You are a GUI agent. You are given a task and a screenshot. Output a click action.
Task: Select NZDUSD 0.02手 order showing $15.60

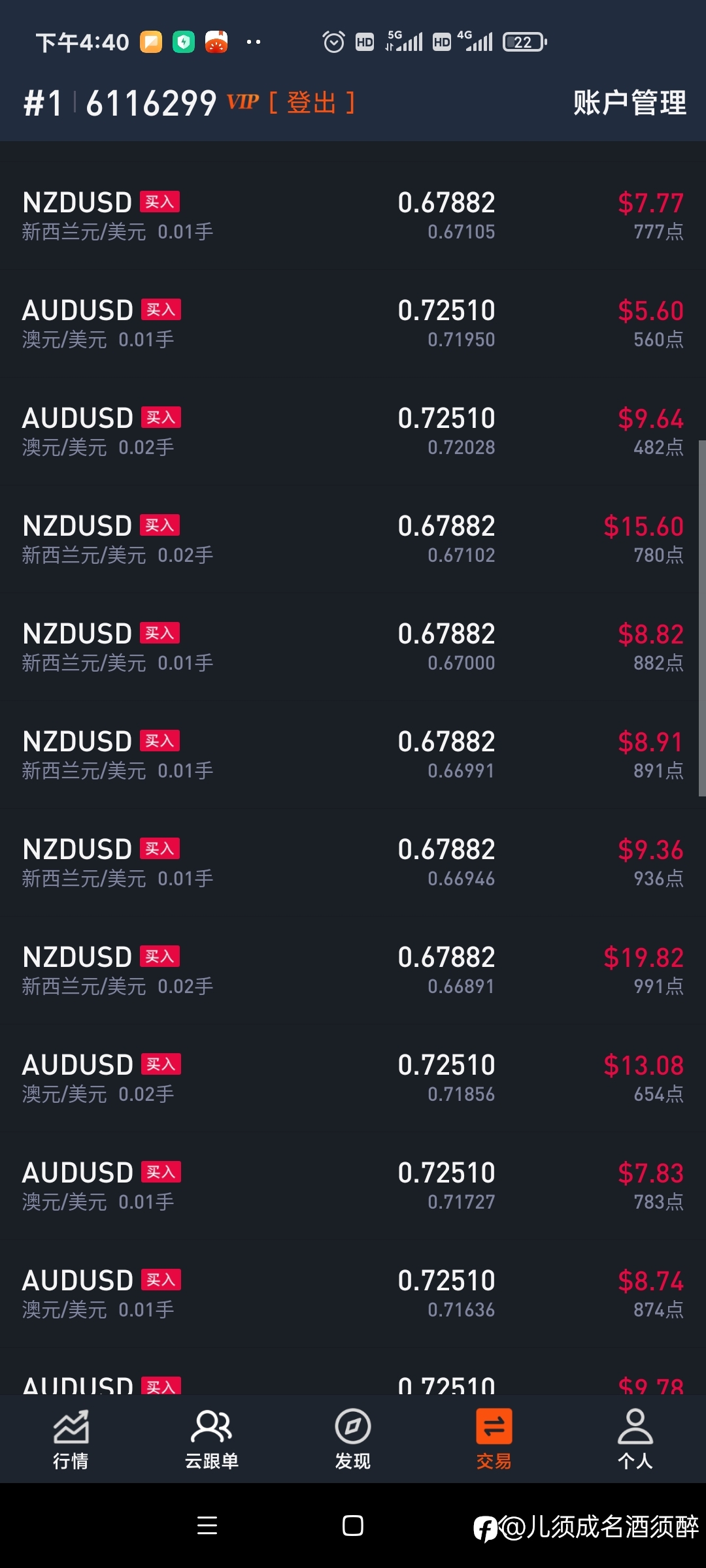[x=353, y=539]
